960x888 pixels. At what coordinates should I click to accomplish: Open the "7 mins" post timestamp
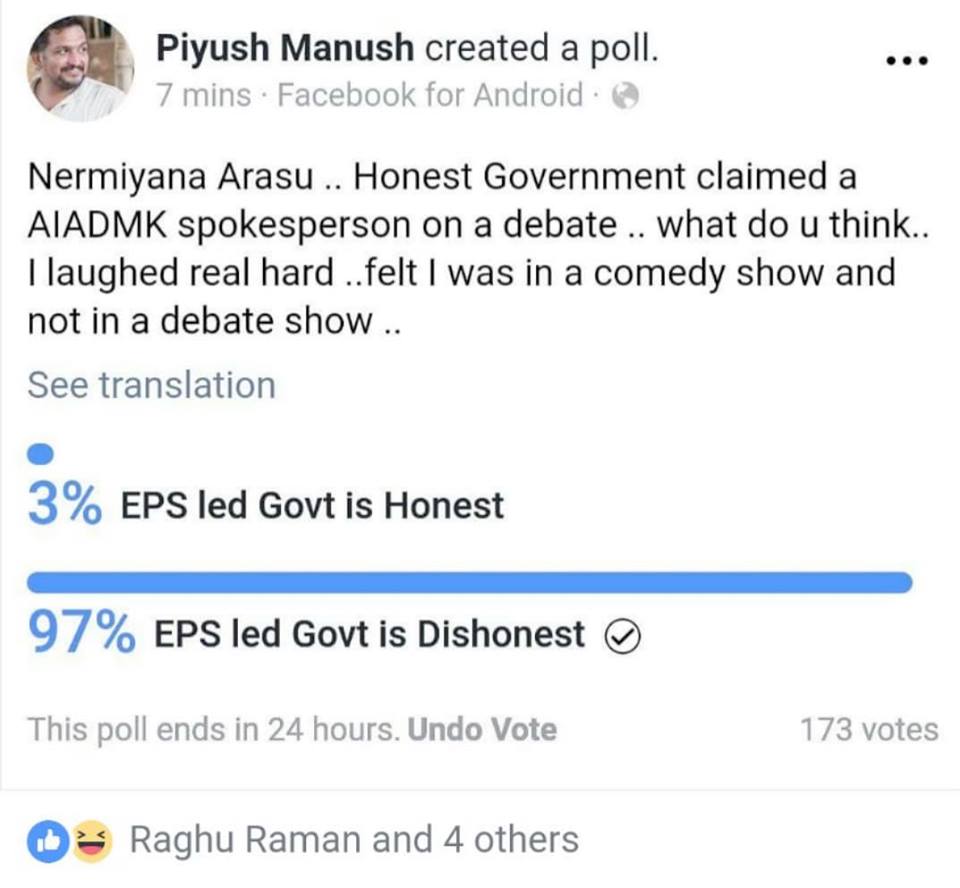pyautogui.click(x=203, y=96)
